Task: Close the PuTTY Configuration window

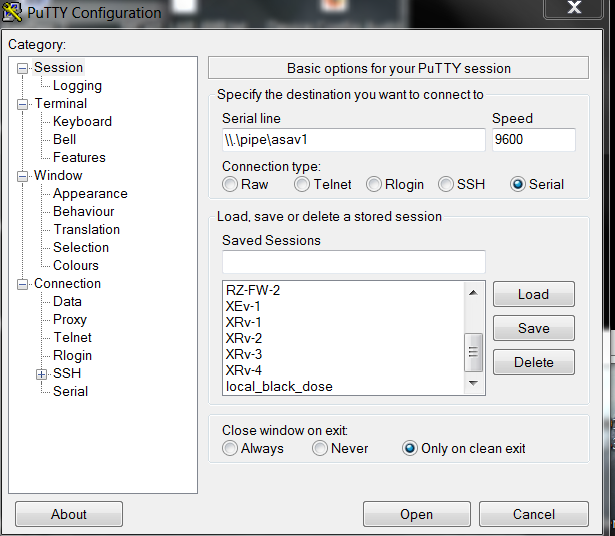Action: pyautogui.click(x=573, y=8)
